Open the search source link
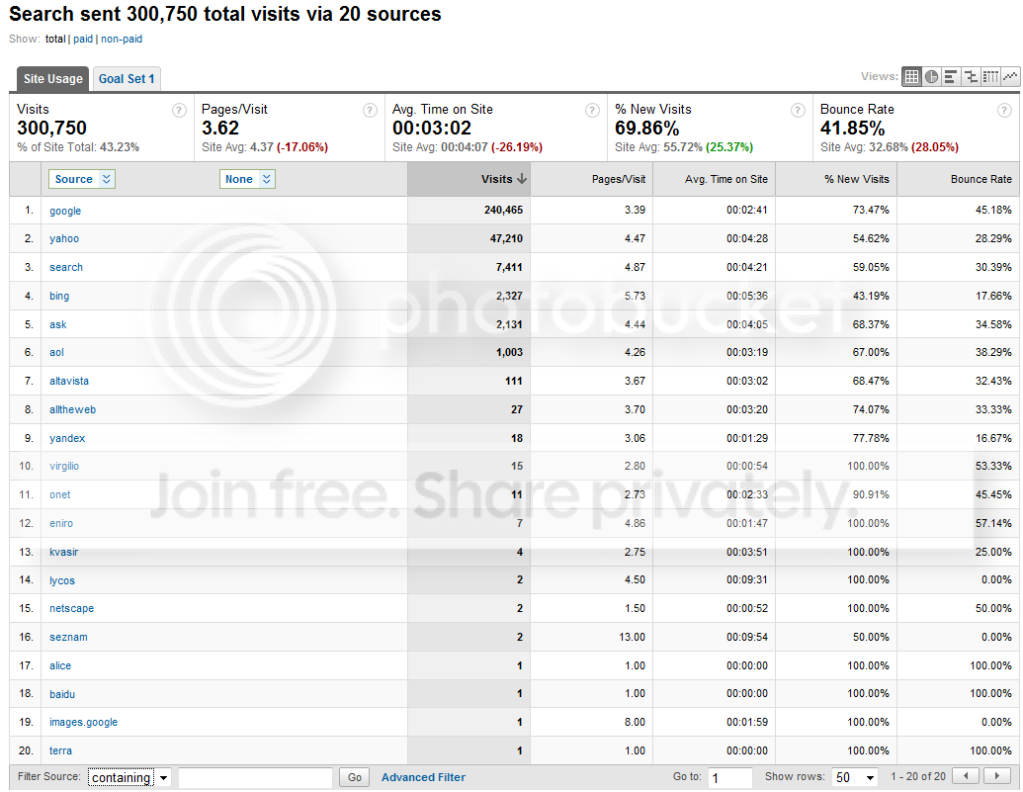This screenshot has width=1023, height=792. pos(66,267)
